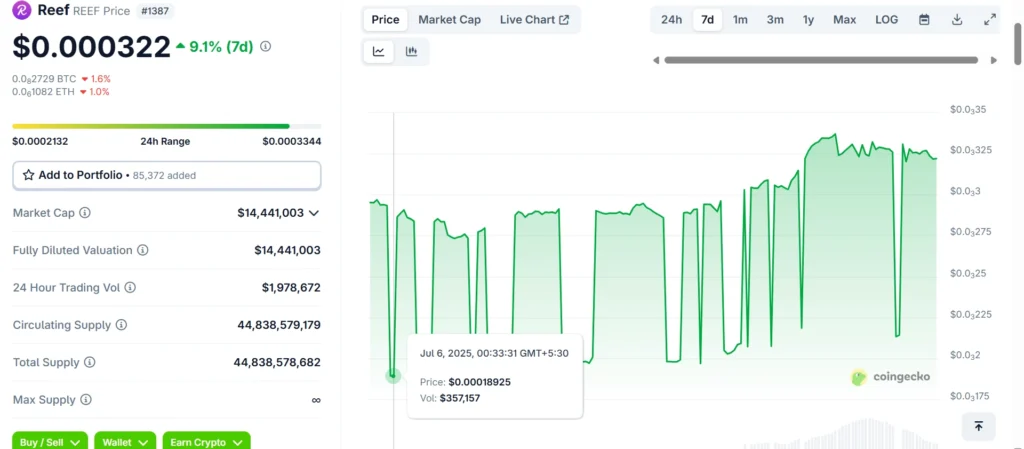Image resolution: width=1024 pixels, height=449 pixels.
Task: Open Fully Diluted Valuation info icon
Action: [142, 250]
